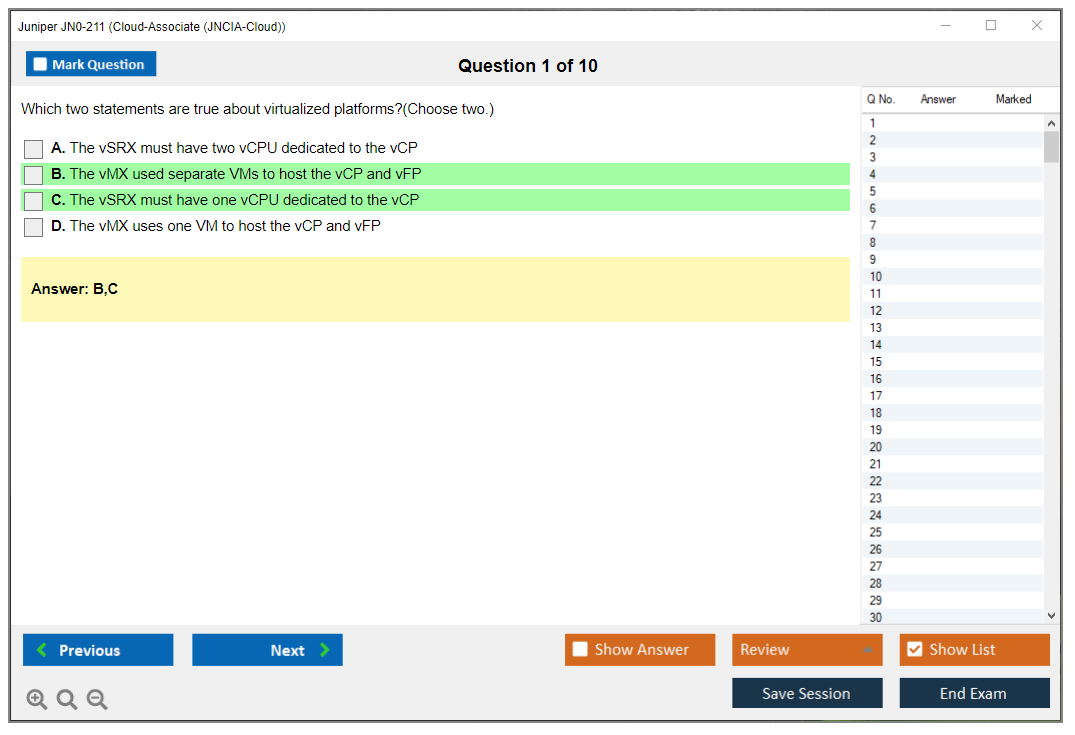Click the reset zoom magnifier icon
1075x735 pixels.
[x=67, y=700]
